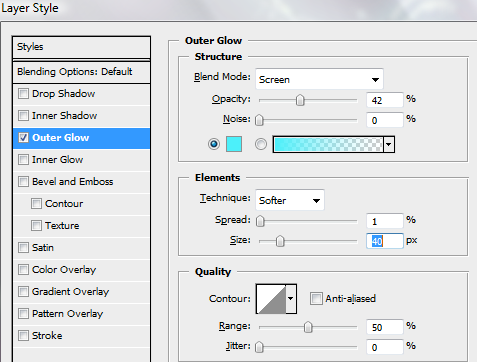Click the Blend Mode label
This screenshot has height=362, width=477.
[222, 77]
